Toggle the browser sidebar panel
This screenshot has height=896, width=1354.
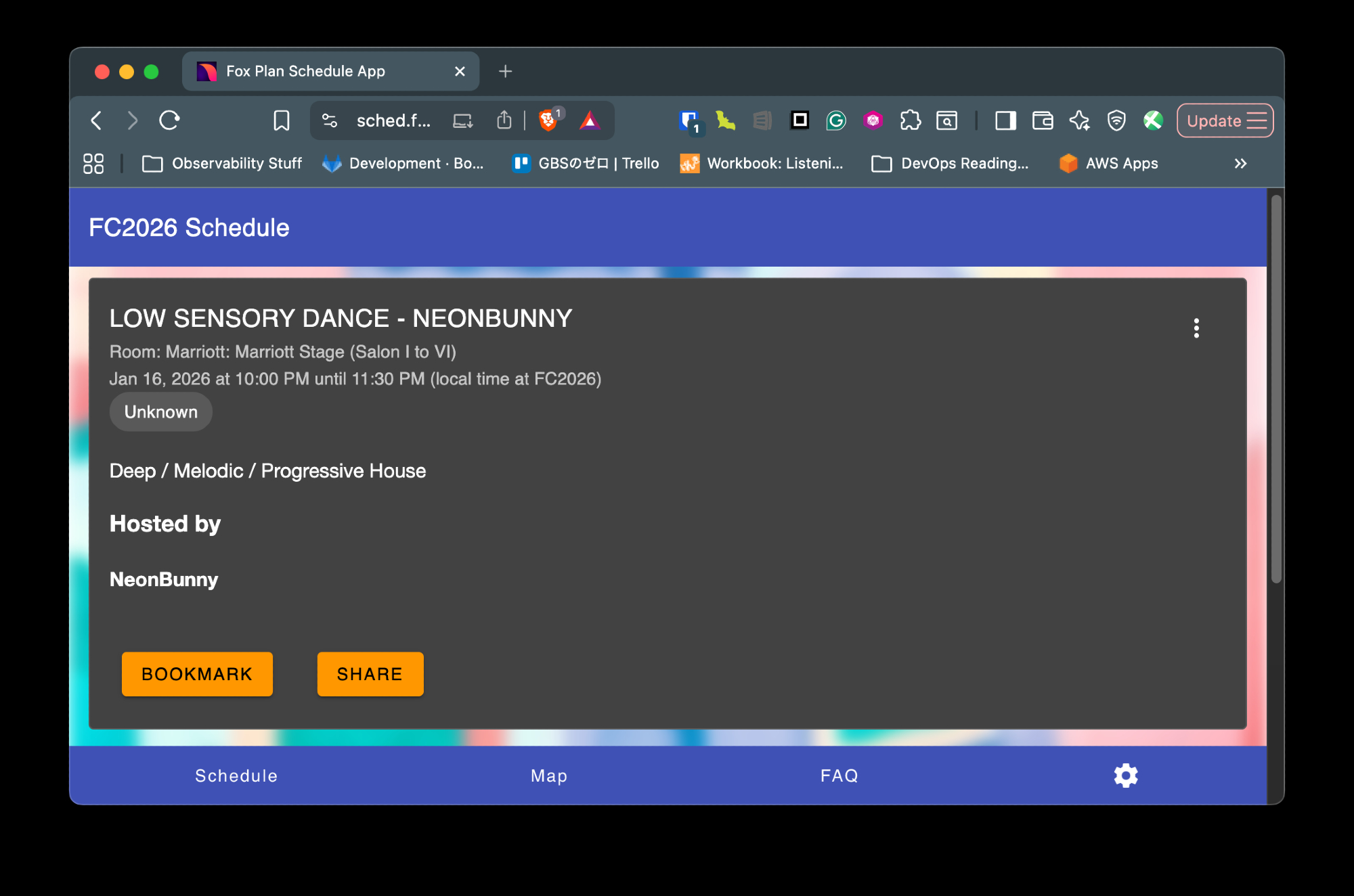coord(1005,120)
